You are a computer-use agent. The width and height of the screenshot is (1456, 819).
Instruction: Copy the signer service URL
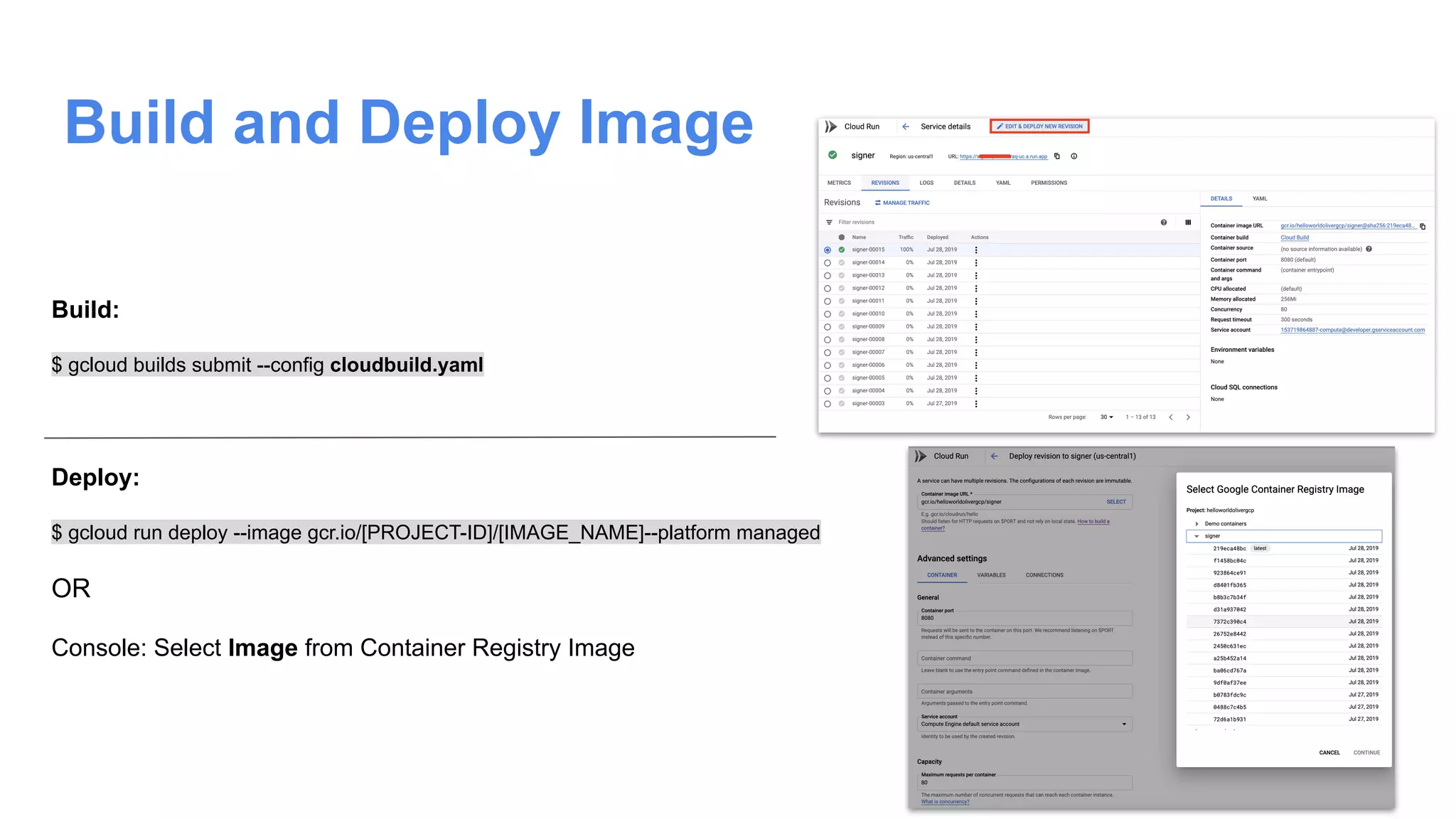1056,156
